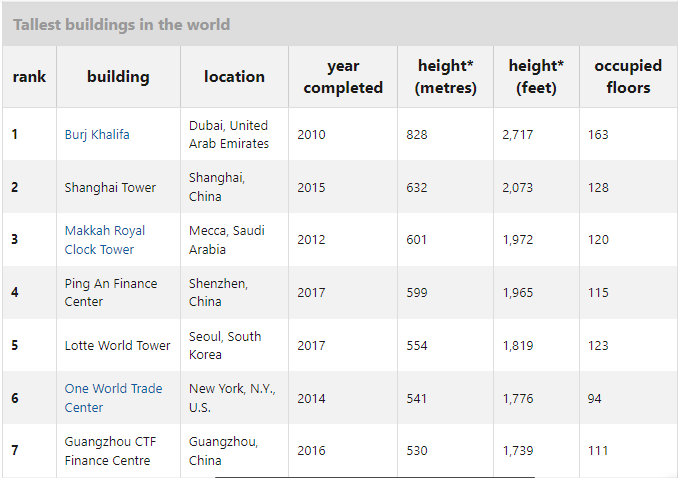
Task: Open the Makkah Royal Clock Tower link
Action: point(105,240)
